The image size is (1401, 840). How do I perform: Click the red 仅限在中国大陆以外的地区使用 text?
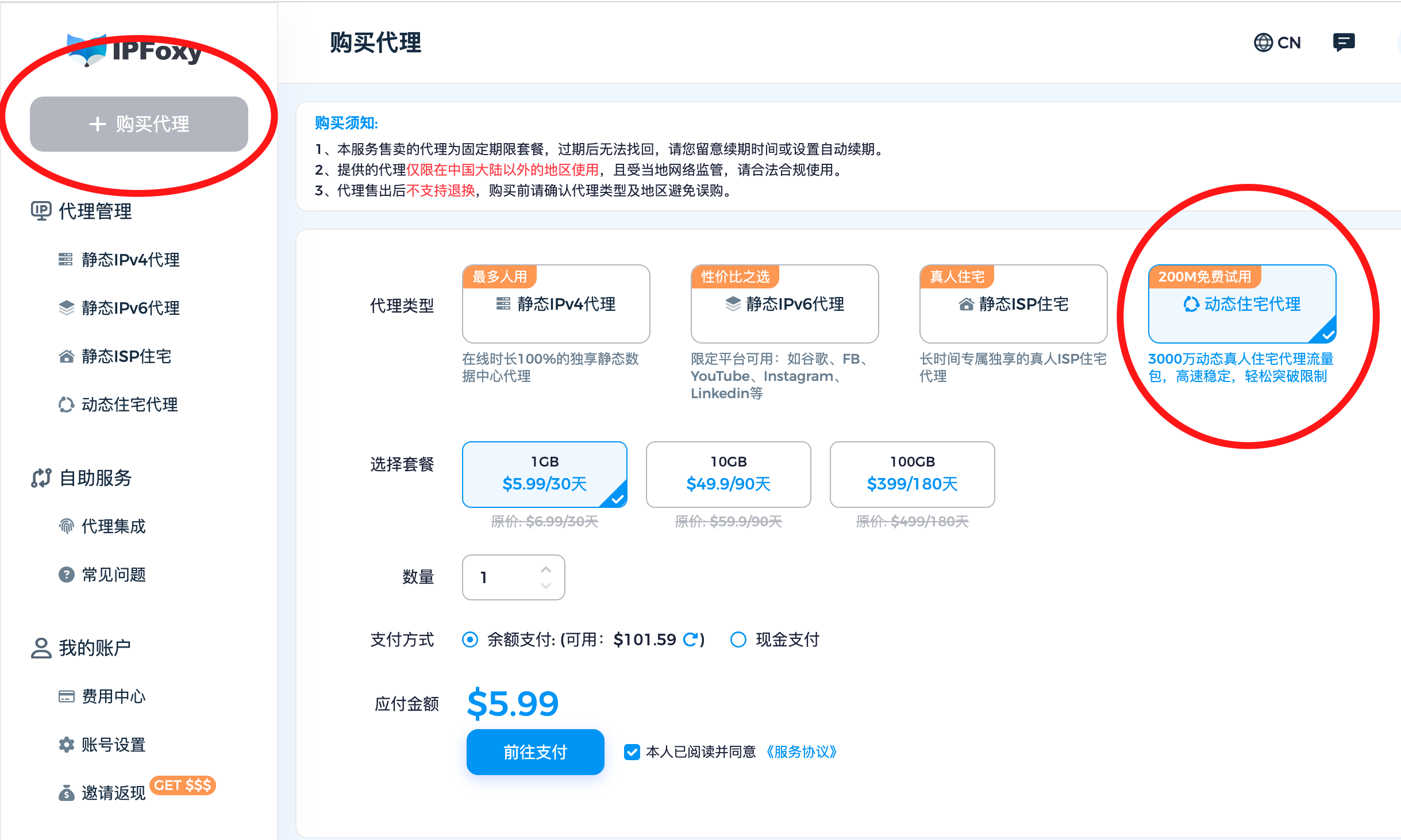pyautogui.click(x=502, y=170)
